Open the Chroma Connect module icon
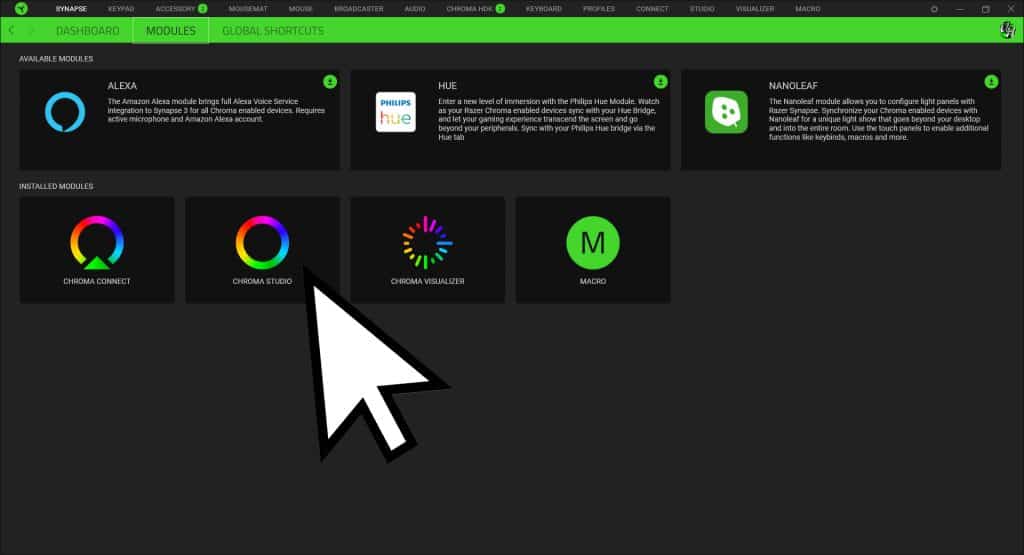This screenshot has width=1024, height=555. [x=97, y=242]
